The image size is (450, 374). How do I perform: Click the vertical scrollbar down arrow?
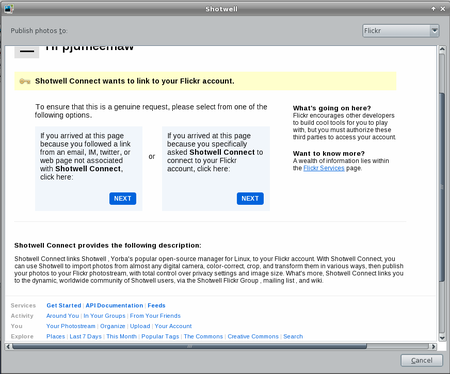(x=442, y=338)
